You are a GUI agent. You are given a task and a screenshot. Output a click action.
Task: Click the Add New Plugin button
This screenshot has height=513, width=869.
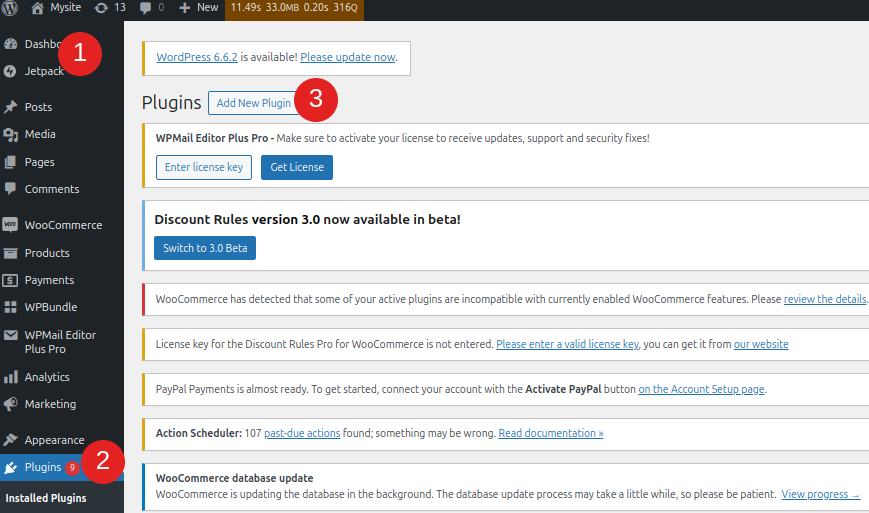[x=253, y=103]
